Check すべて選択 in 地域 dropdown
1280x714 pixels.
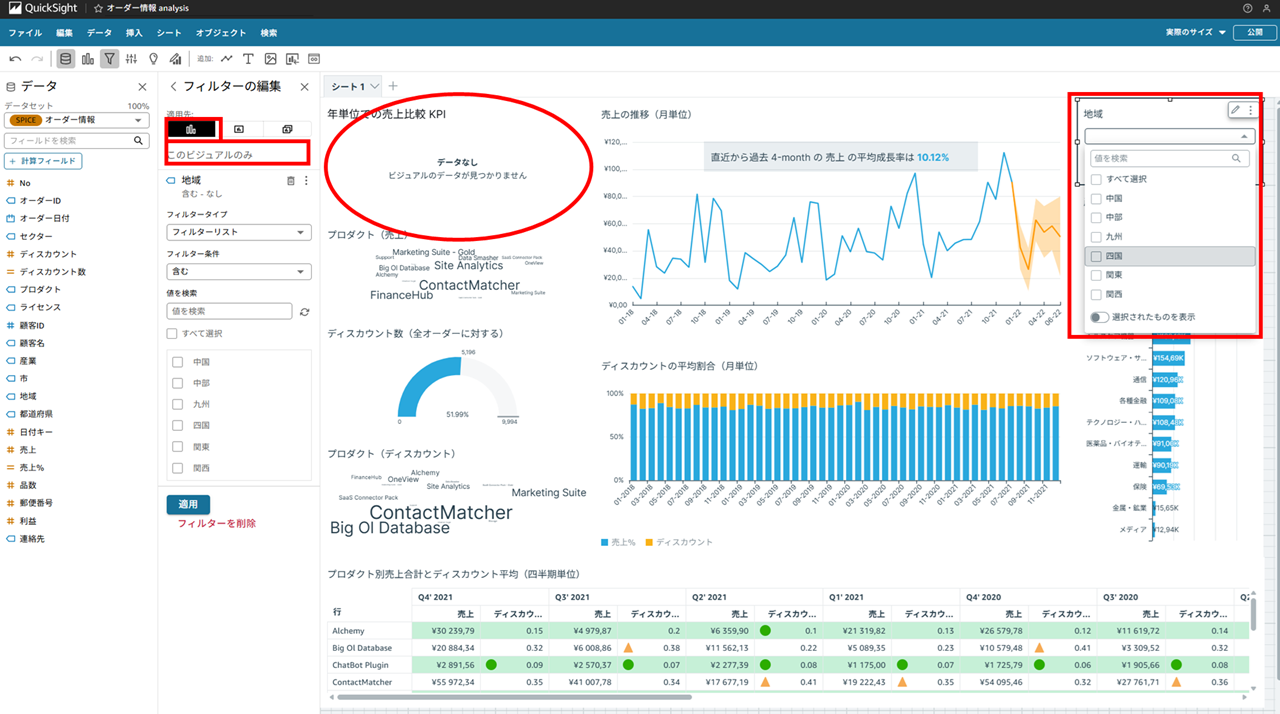point(1097,179)
